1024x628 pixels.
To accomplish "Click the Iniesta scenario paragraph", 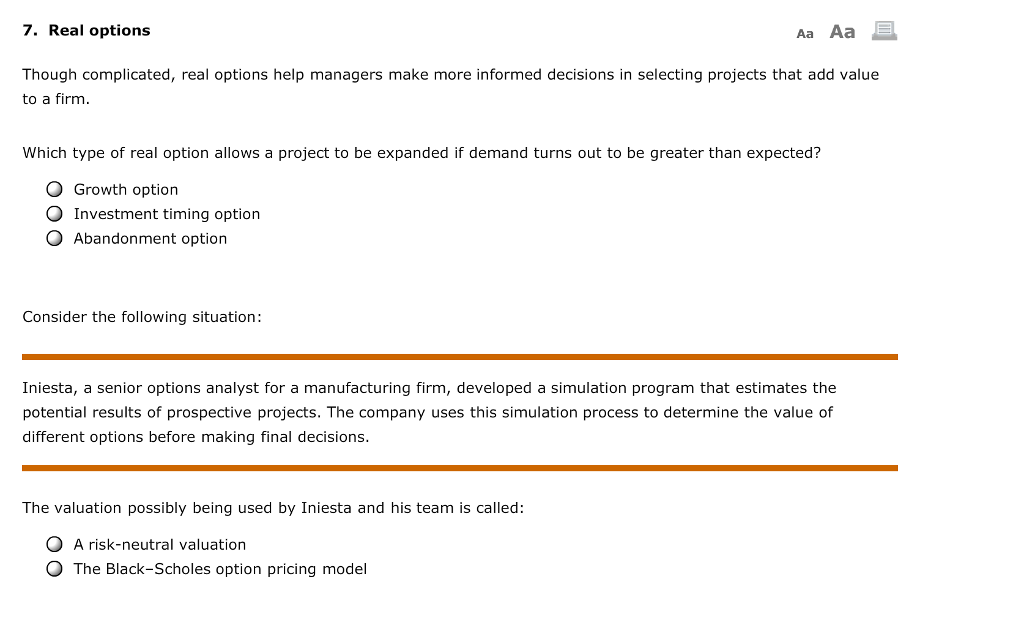I will click(428, 411).
